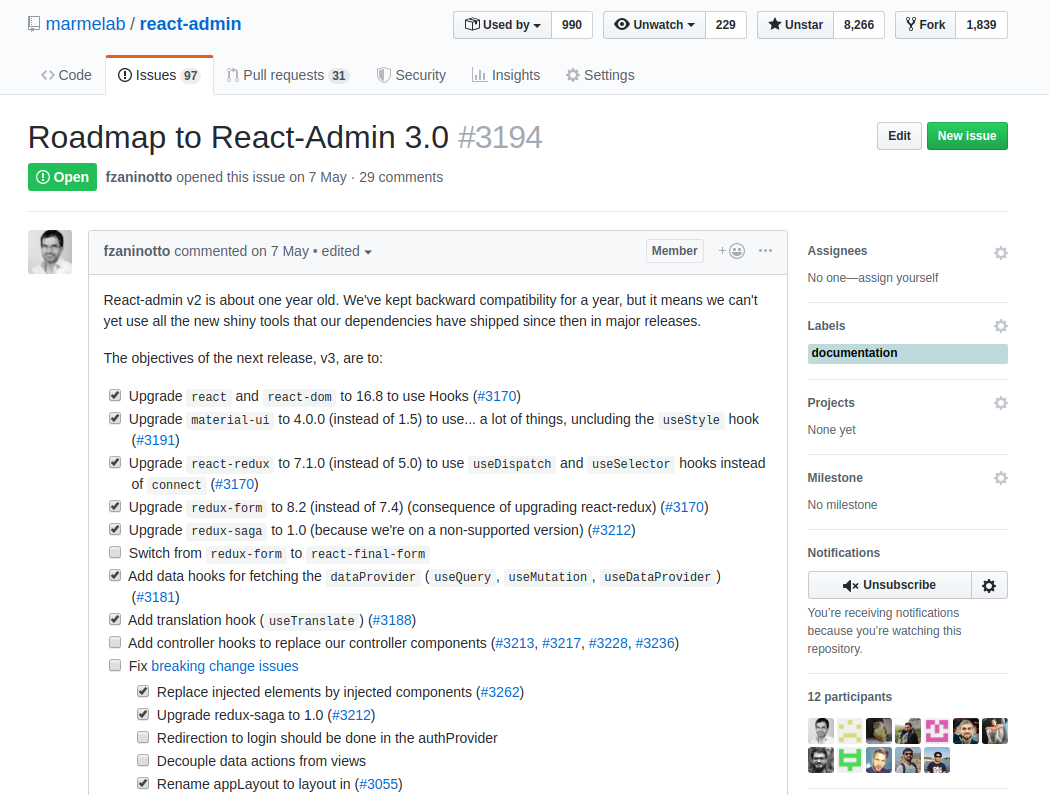
Task: Click fzaninotto's avatar beside the comment
Action: 50,252
